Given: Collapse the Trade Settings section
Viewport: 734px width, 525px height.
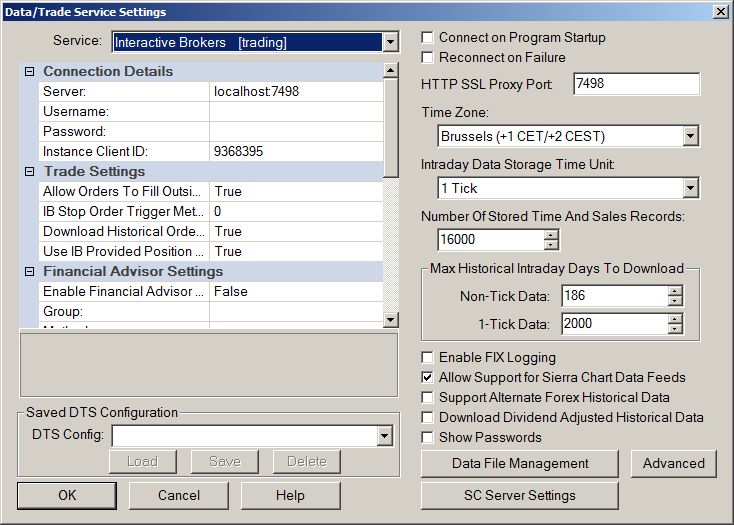Looking at the screenshot, I should pos(29,172).
